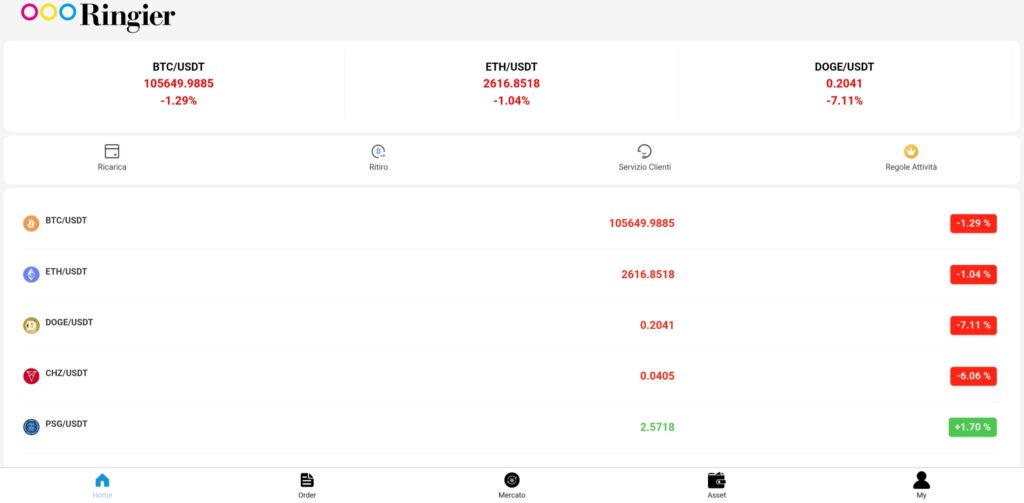
Task: Click price 105649.9885 in the list row
Action: pyautogui.click(x=642, y=223)
